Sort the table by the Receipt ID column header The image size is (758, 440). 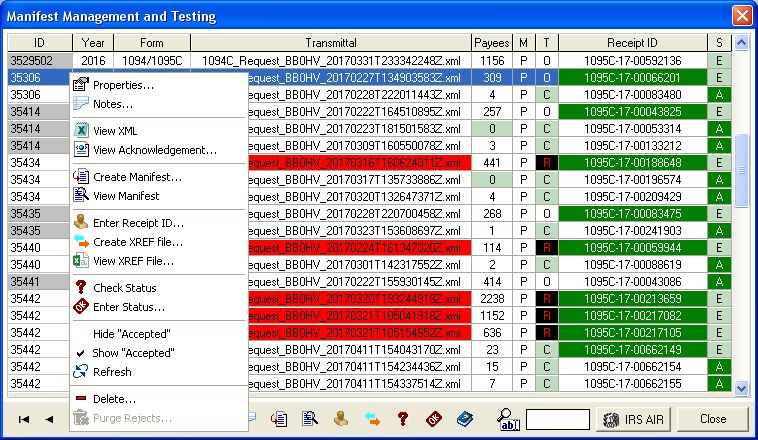pos(632,43)
